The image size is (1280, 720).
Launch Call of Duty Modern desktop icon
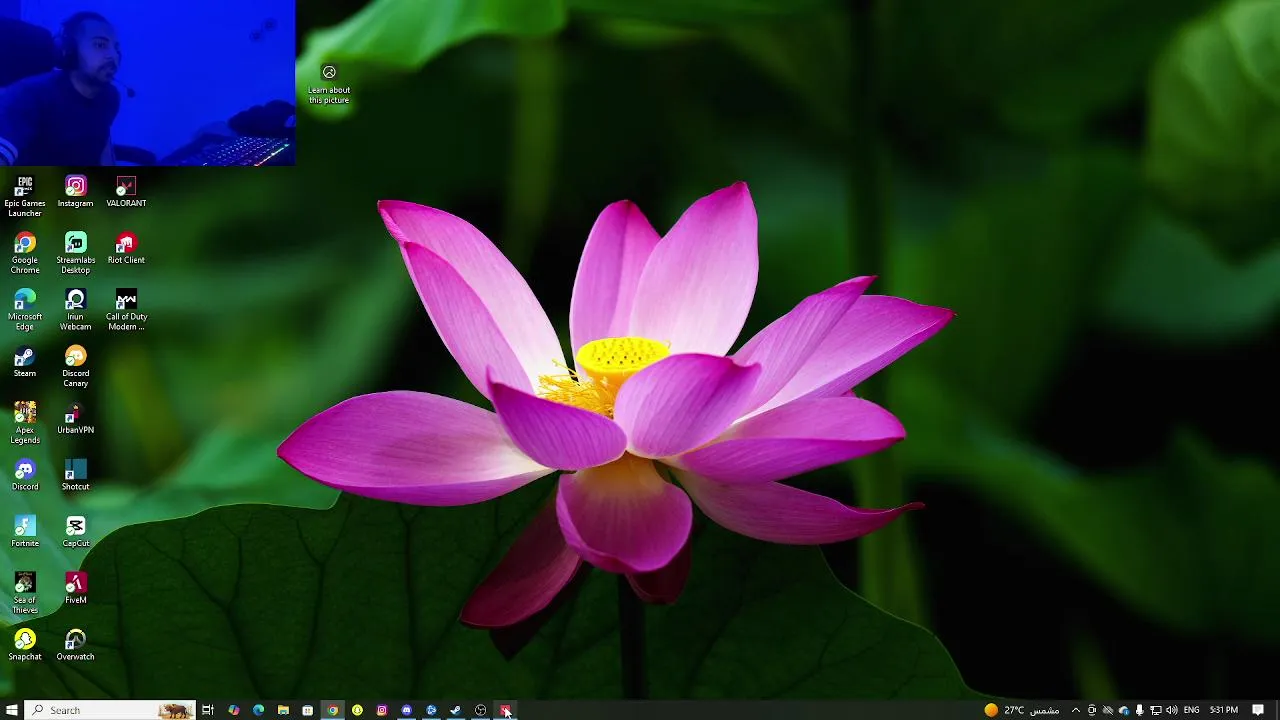tap(126, 310)
